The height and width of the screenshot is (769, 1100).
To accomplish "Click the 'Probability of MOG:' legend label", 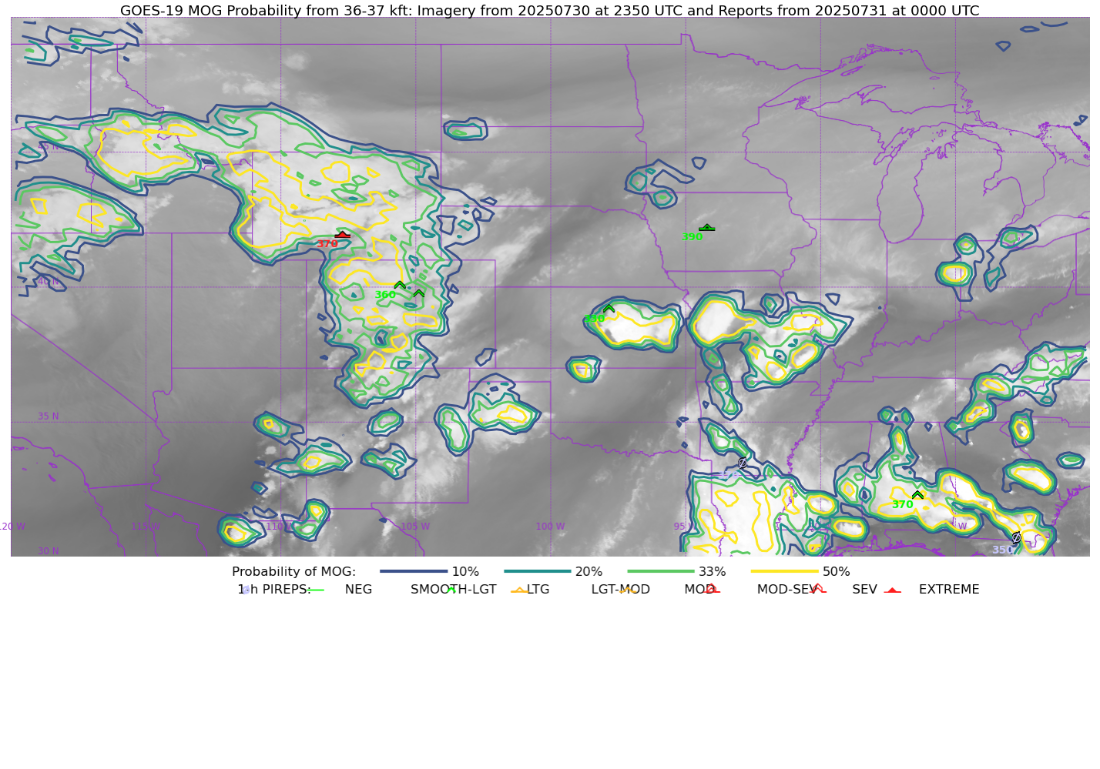I will pyautogui.click(x=293, y=572).
